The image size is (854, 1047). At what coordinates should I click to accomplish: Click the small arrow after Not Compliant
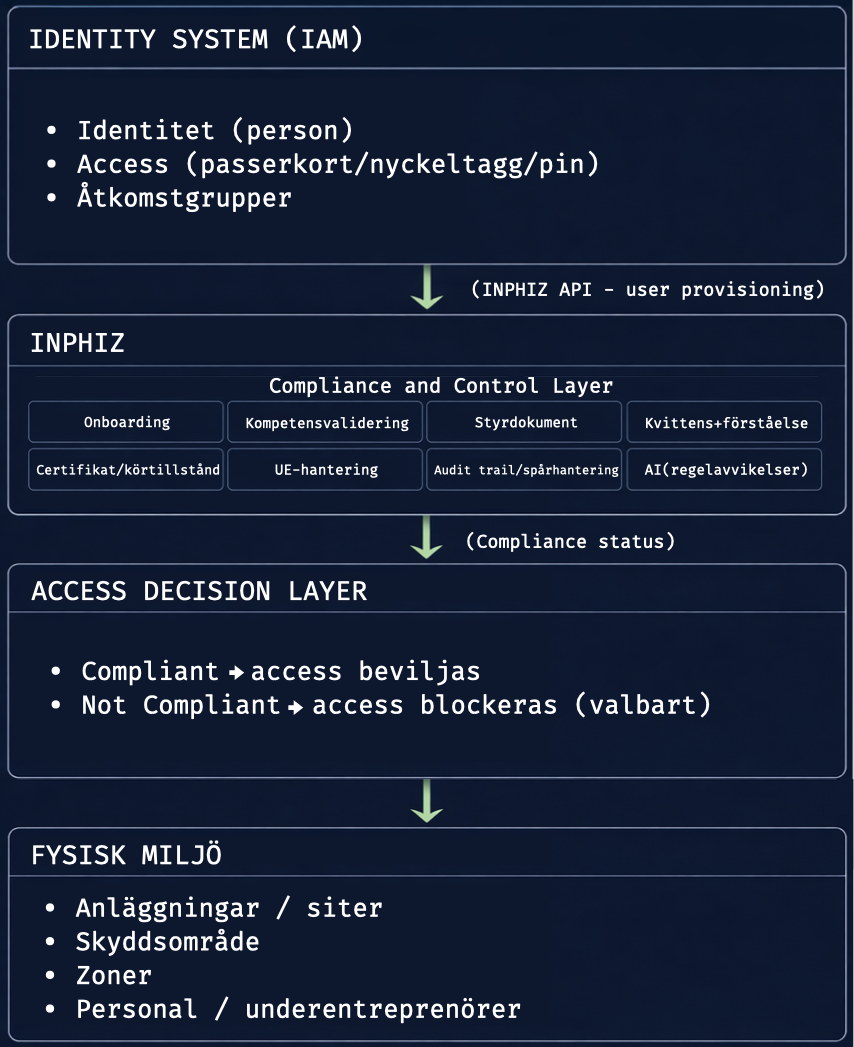296,706
